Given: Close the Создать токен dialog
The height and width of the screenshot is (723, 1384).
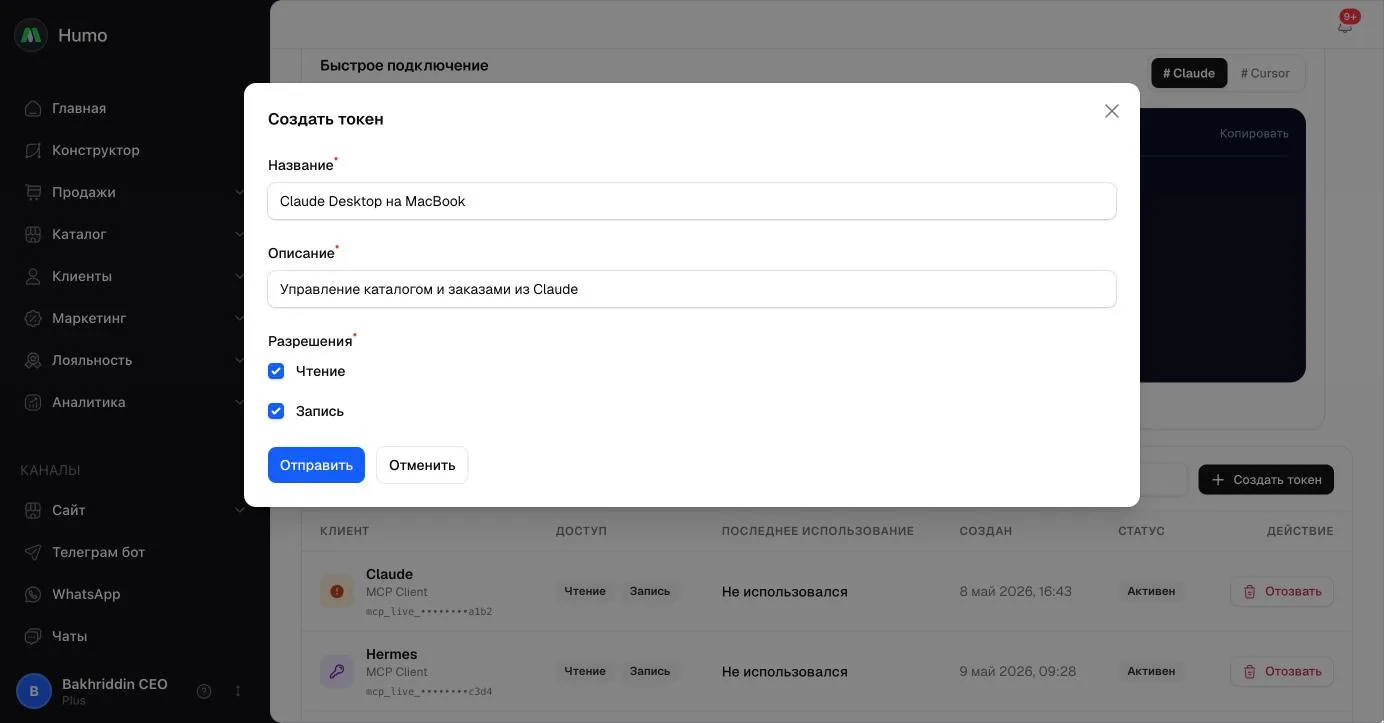Looking at the screenshot, I should [1112, 111].
